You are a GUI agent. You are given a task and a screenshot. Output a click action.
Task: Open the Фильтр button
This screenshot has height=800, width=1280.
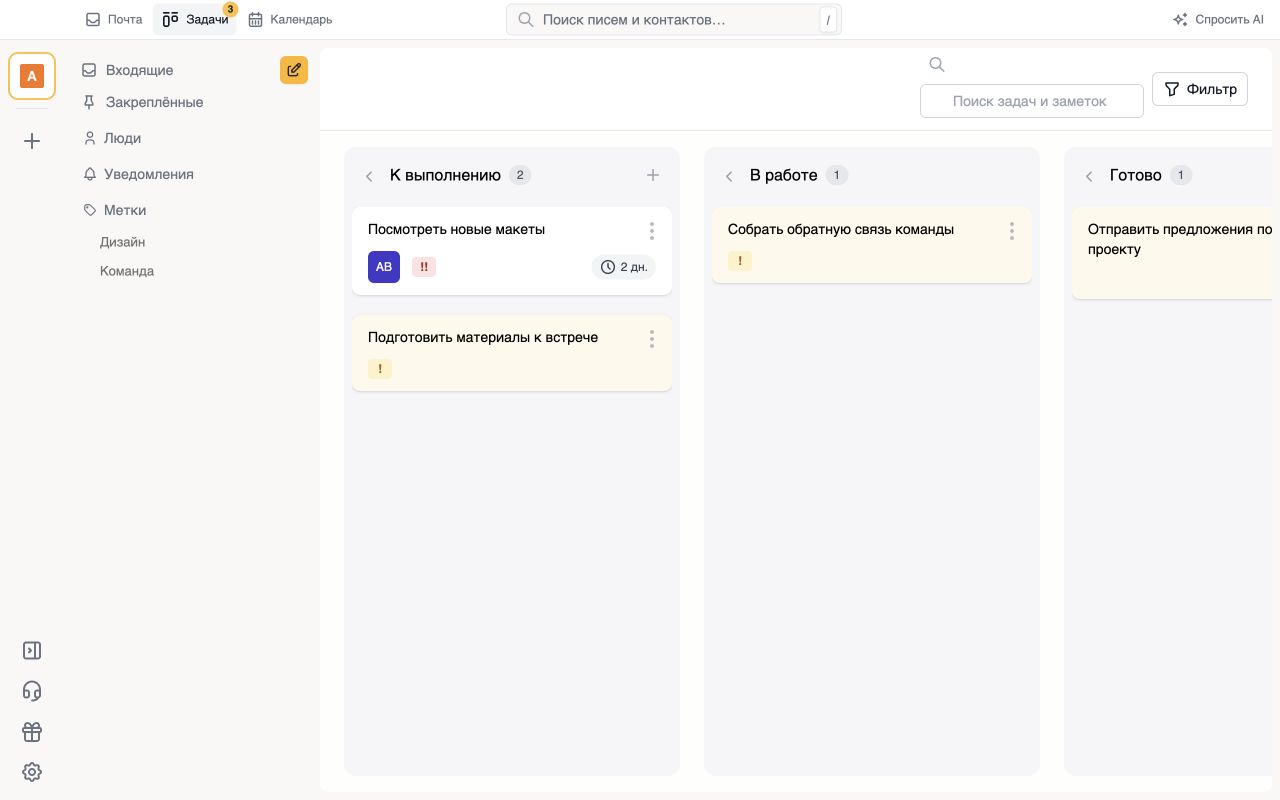[x=1200, y=89]
